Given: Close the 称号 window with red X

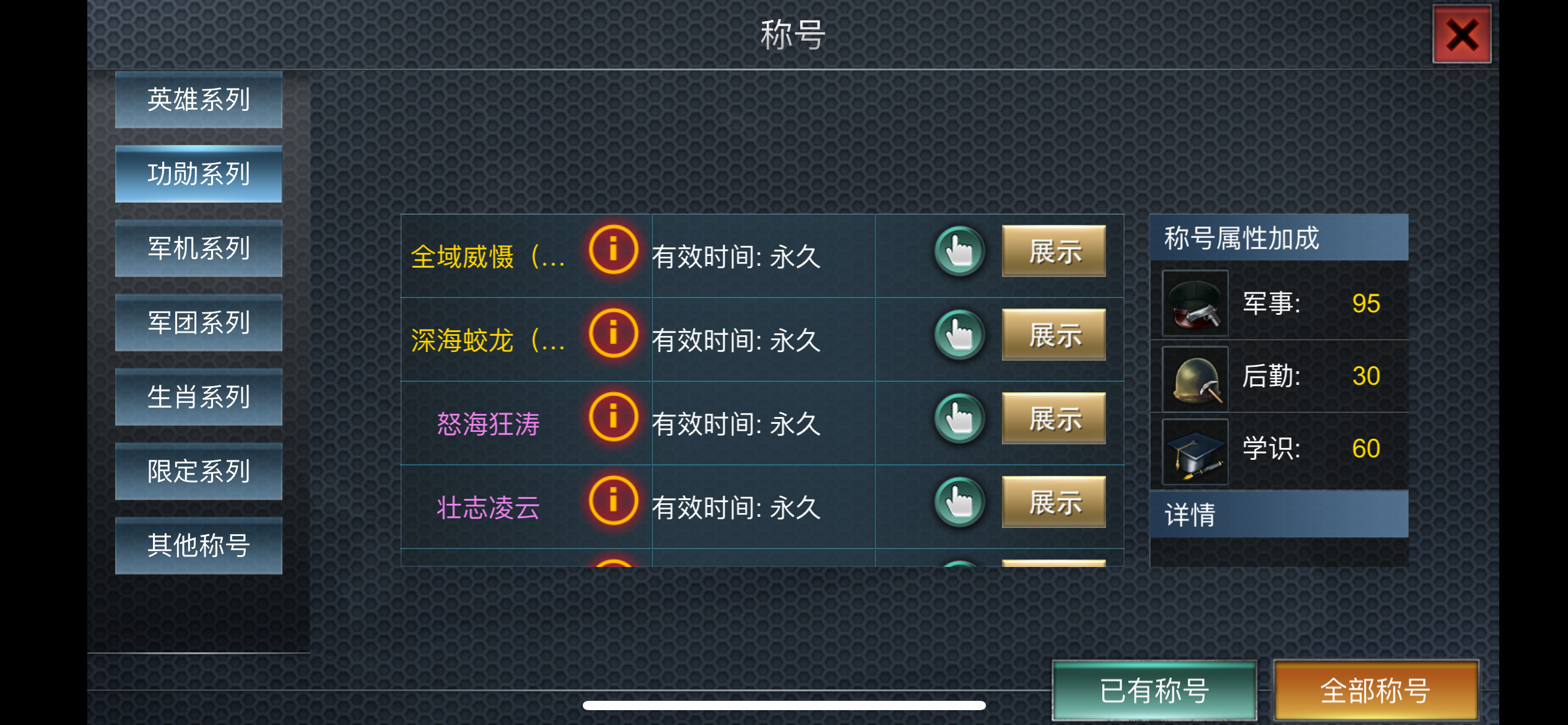Looking at the screenshot, I should (1462, 35).
